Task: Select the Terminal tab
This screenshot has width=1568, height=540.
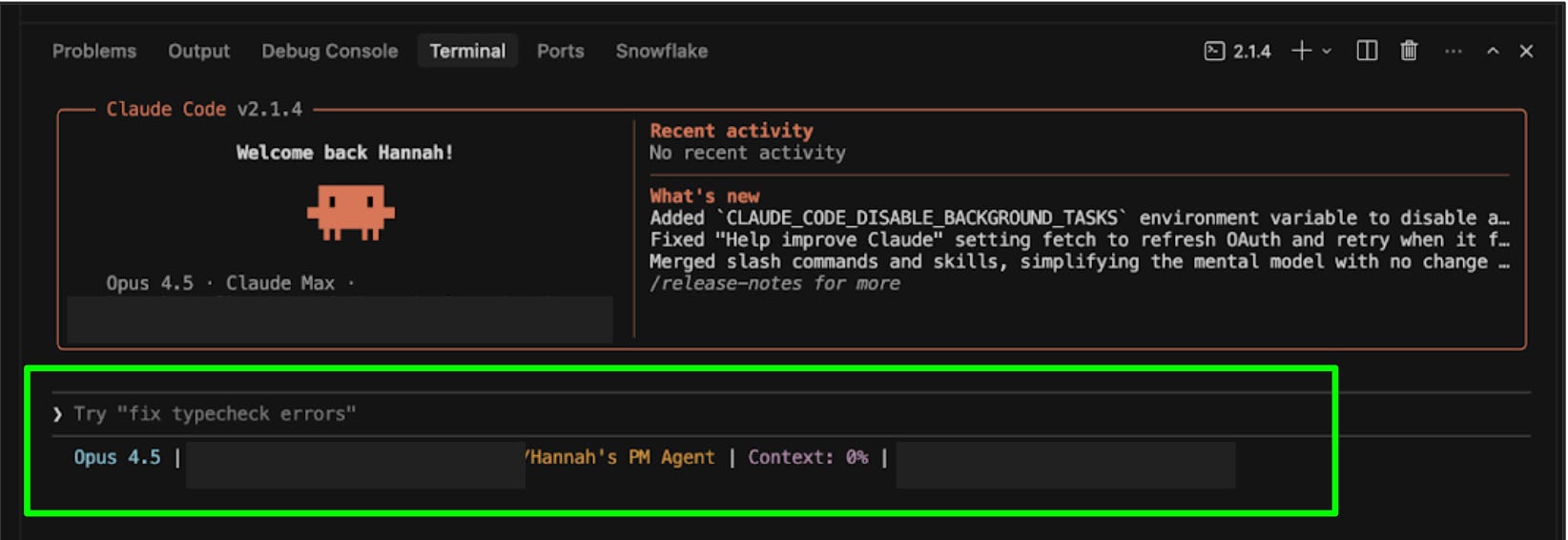Action: pos(467,52)
